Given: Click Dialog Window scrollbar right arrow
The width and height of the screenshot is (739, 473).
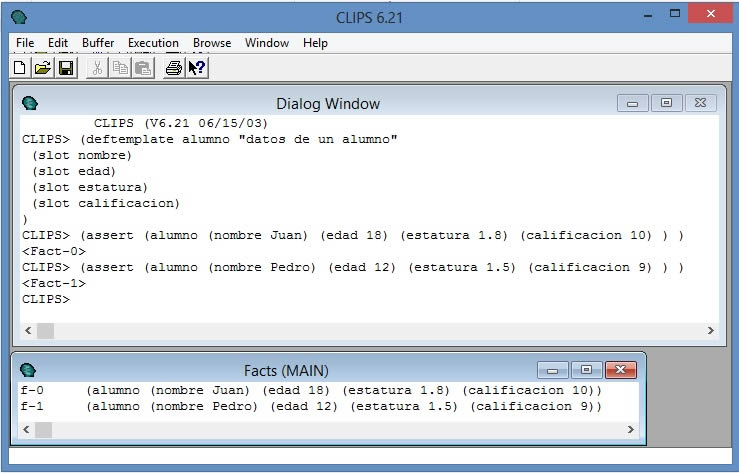Looking at the screenshot, I should pos(710,330).
